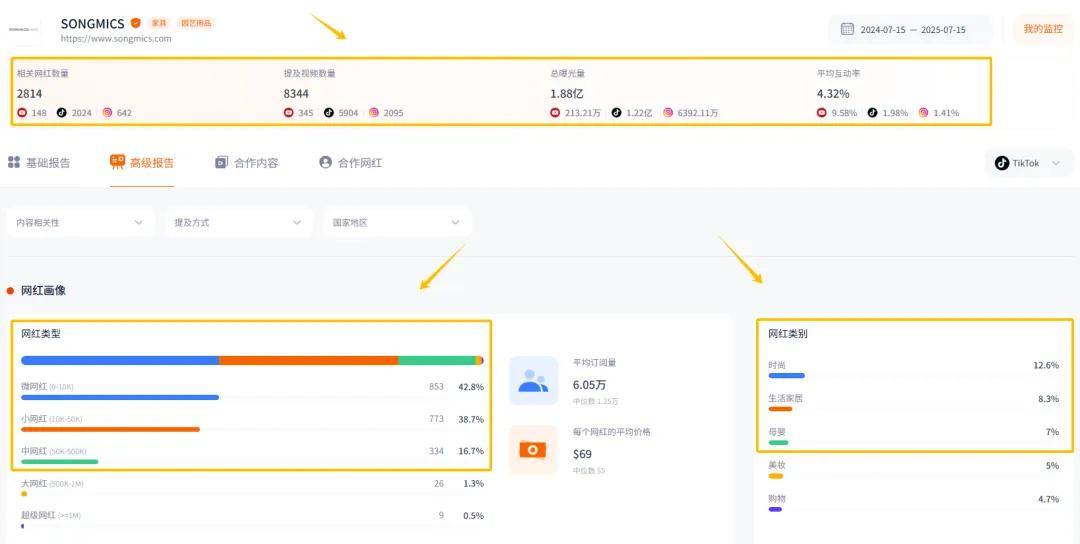The image size is (1080, 544).
Task: Select the 高级报告 tab
Action: click(142, 163)
